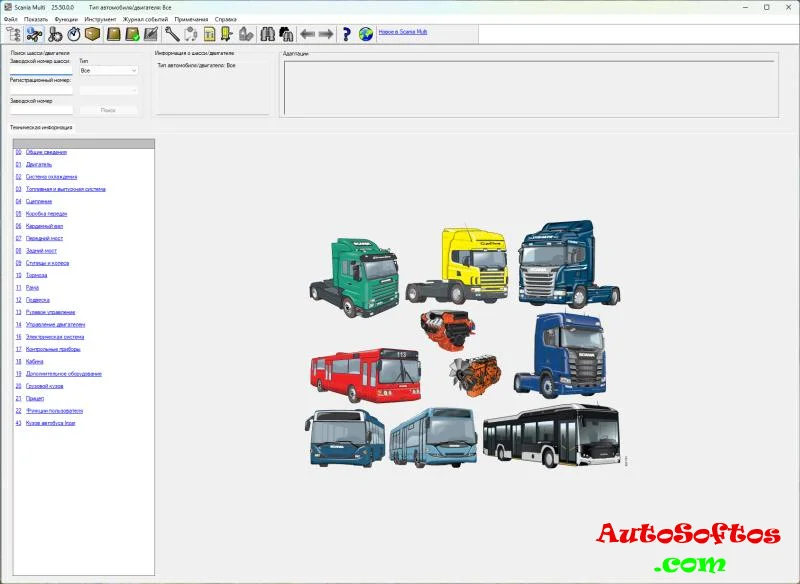Click the gears and wrench toolbar icon
The height and width of the screenshot is (584, 800).
pos(55,34)
